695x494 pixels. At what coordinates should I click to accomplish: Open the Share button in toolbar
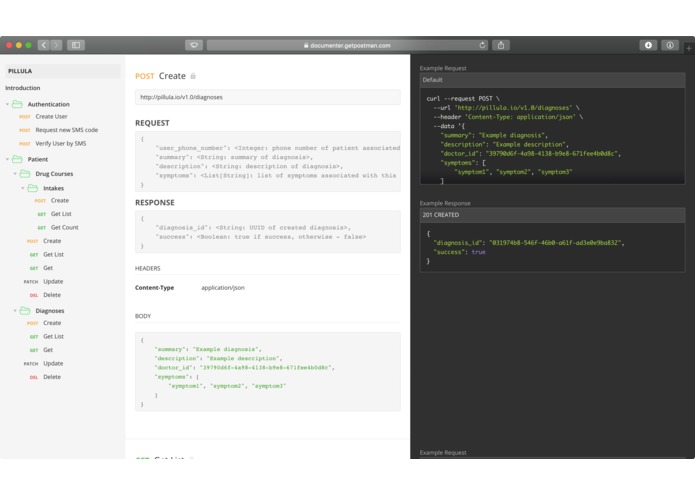501,45
